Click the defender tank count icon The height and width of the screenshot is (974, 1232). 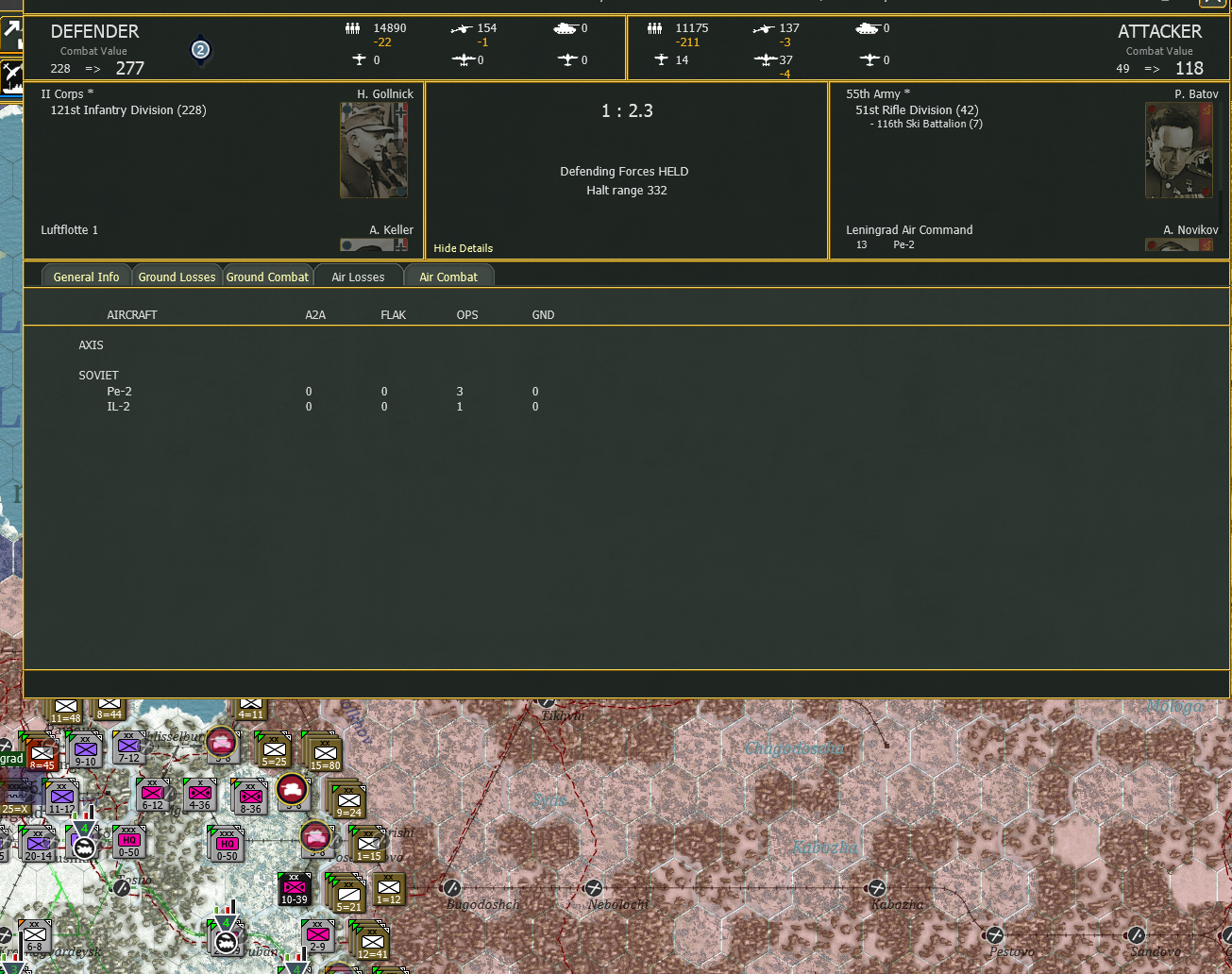point(565,28)
